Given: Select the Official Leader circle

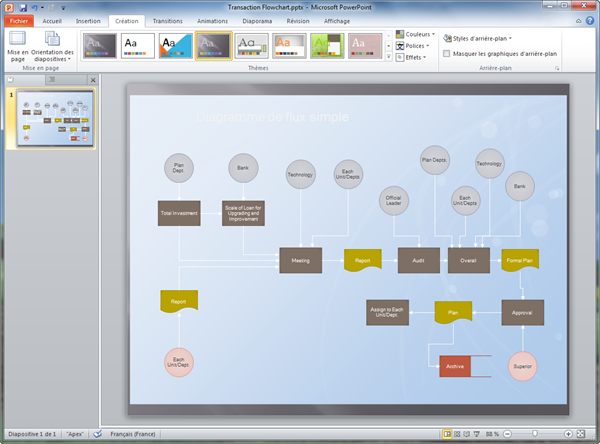Looking at the screenshot, I should 394,201.
